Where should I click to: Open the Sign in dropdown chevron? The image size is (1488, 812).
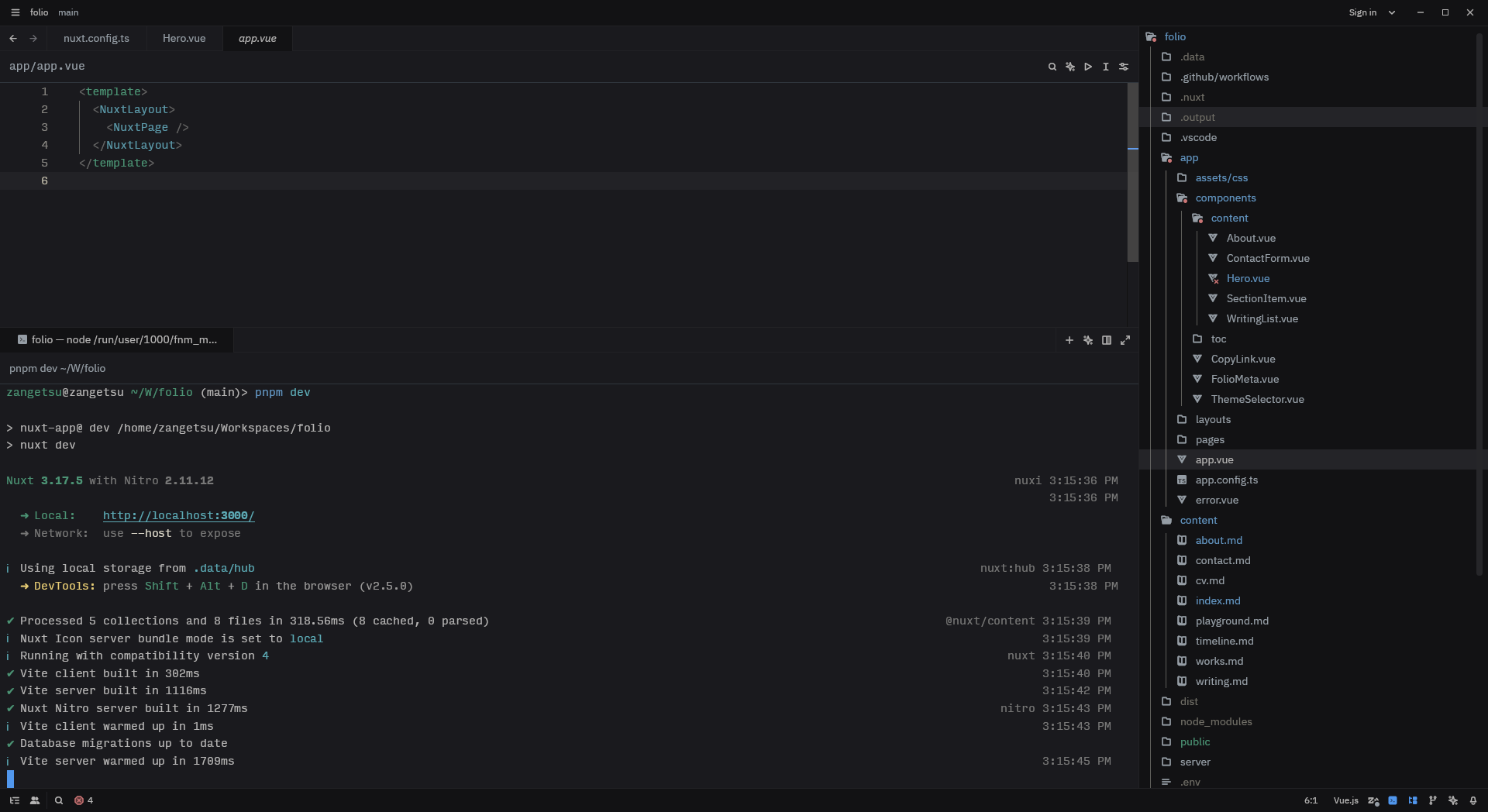pos(1392,12)
